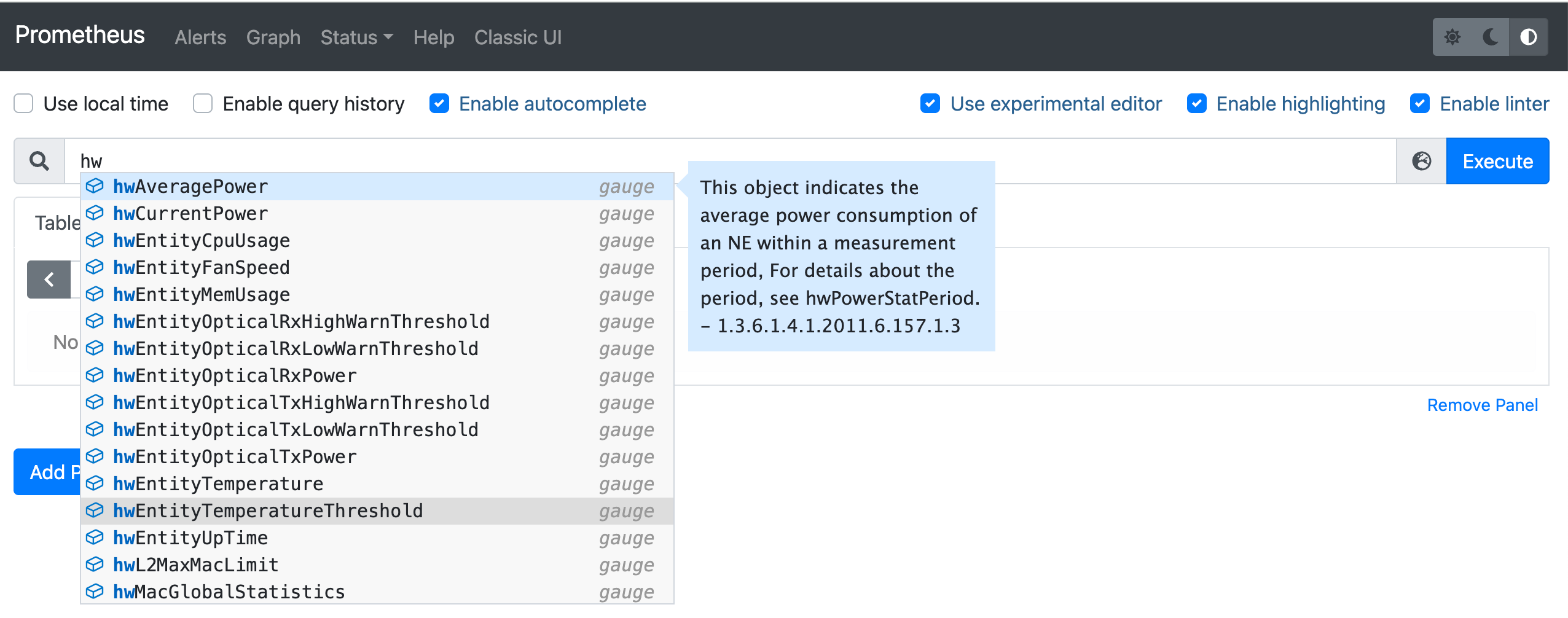Select hwEntityMemUsage metric
This screenshot has height=618, width=1568.
click(377, 294)
